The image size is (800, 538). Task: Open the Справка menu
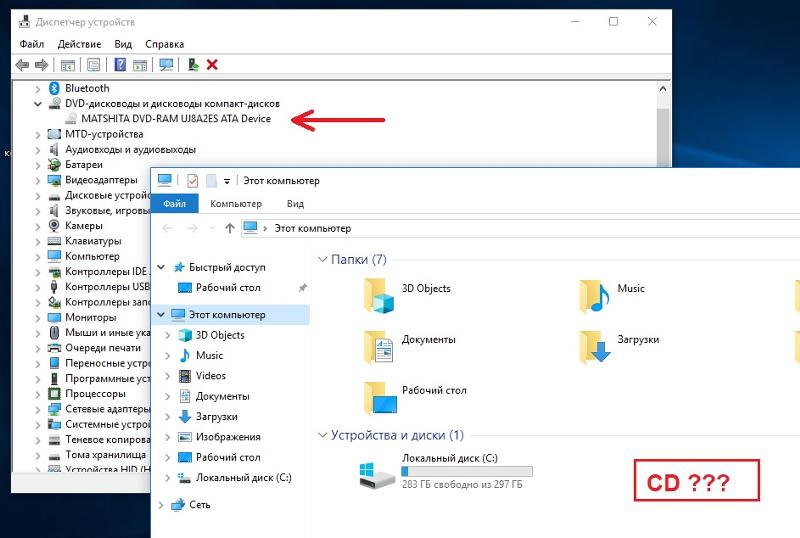pos(164,44)
